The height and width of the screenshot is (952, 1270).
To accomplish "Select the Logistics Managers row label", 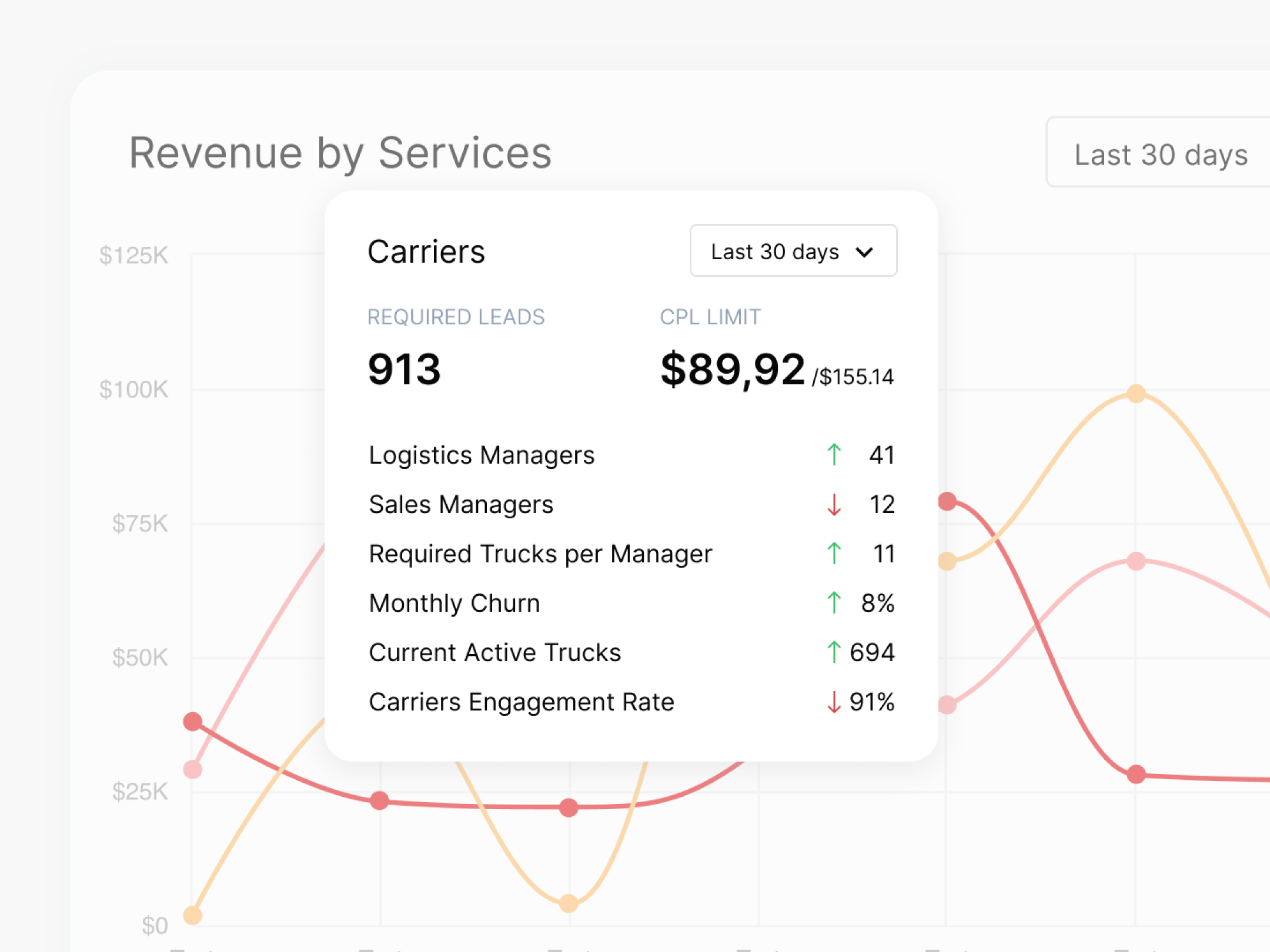I will [x=482, y=455].
